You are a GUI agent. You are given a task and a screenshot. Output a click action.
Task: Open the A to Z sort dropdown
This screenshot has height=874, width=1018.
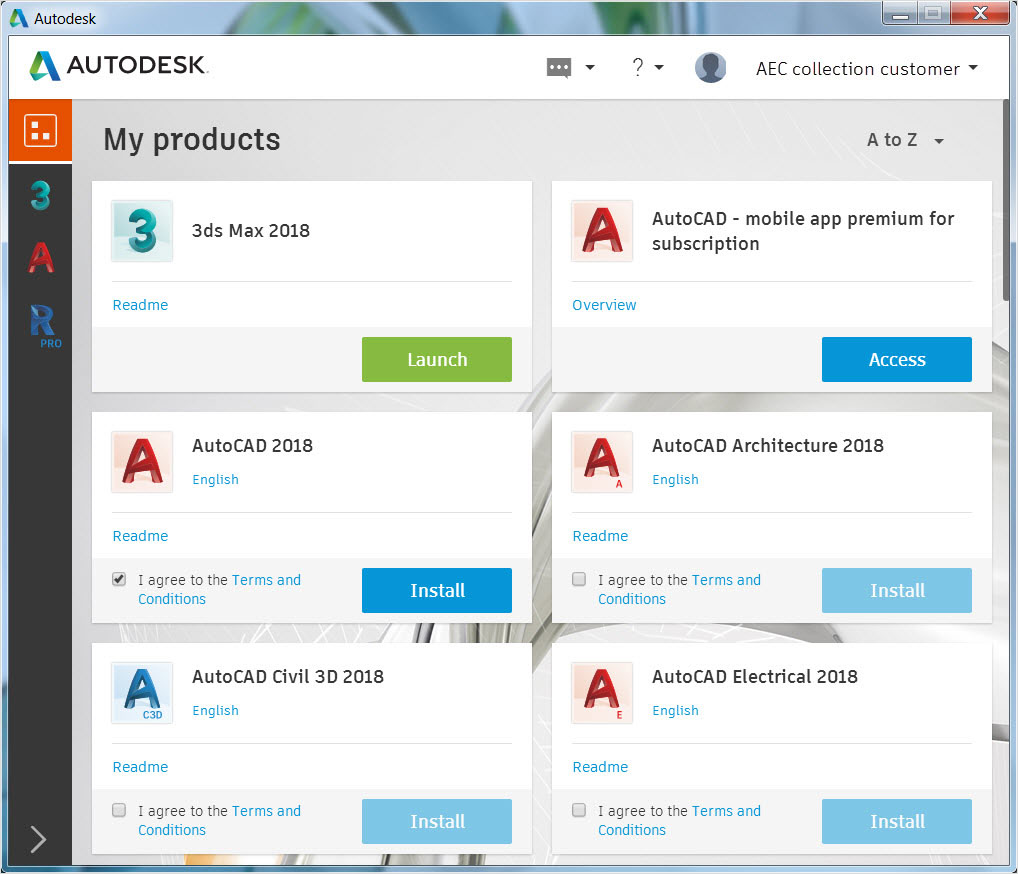(905, 140)
